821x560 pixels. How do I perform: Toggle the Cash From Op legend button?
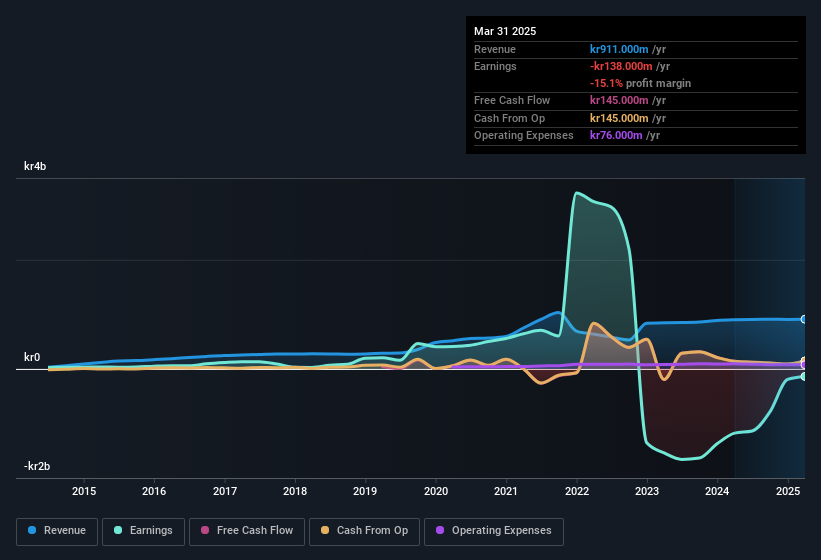coord(364,531)
